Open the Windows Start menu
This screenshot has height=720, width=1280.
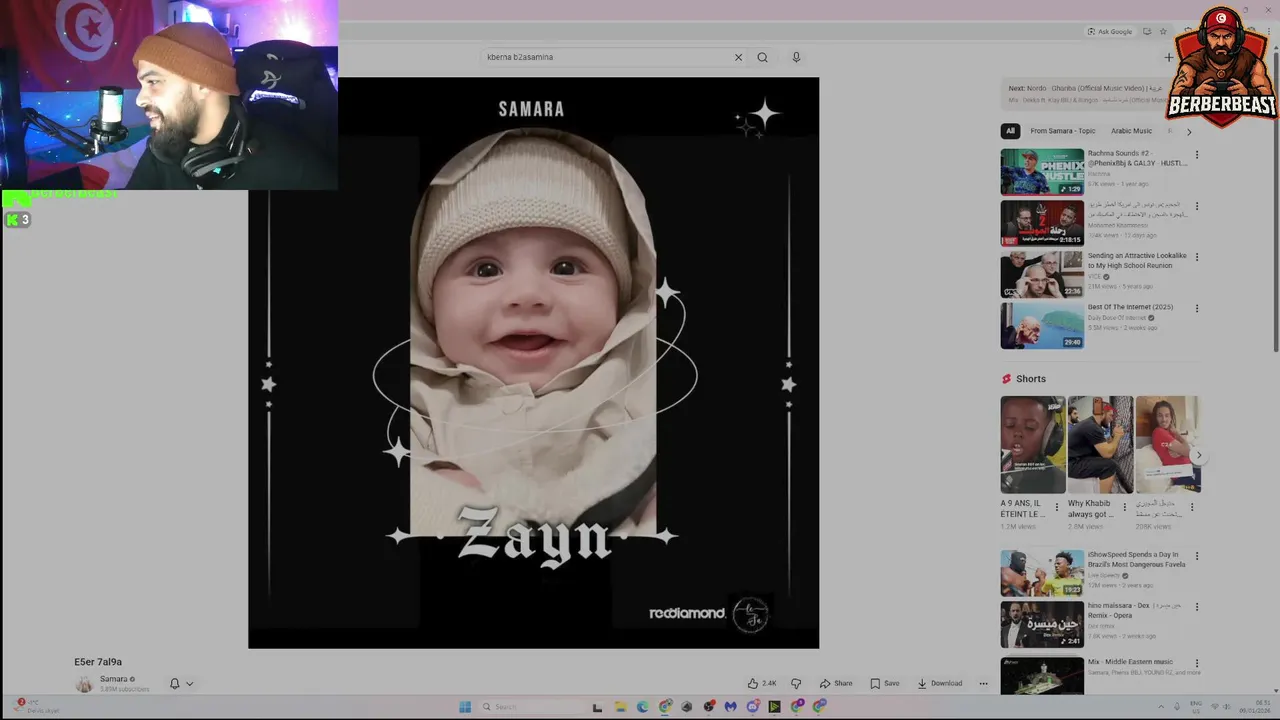465,707
